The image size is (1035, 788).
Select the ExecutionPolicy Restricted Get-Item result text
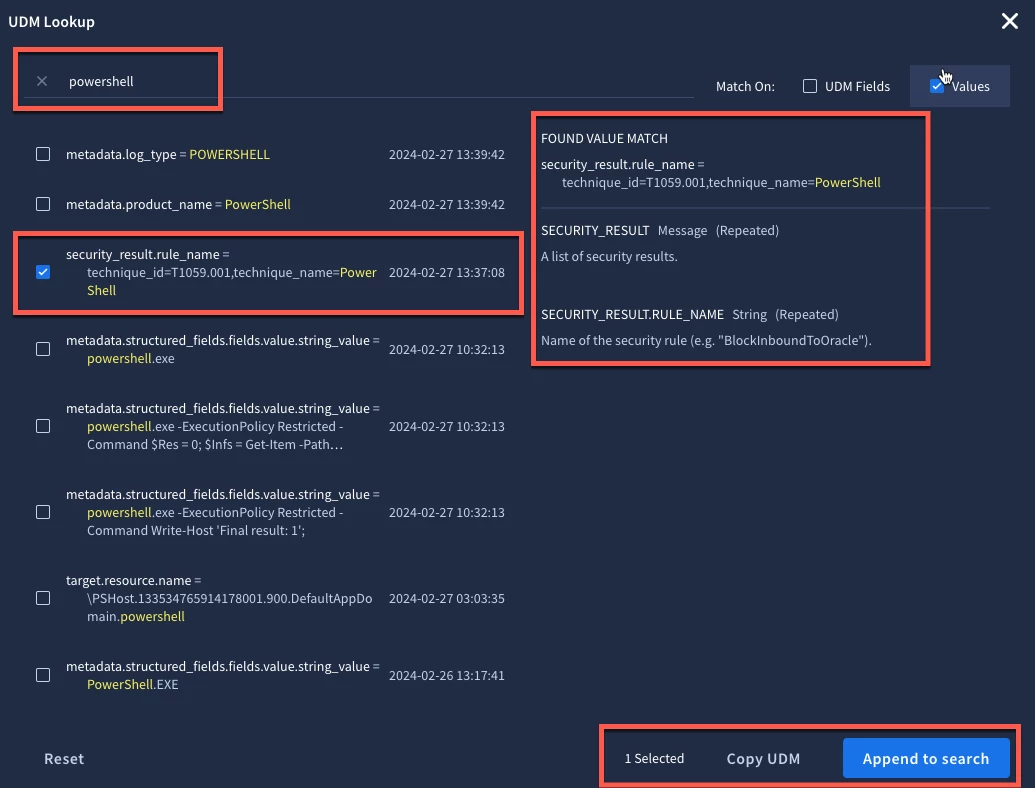tap(222, 426)
